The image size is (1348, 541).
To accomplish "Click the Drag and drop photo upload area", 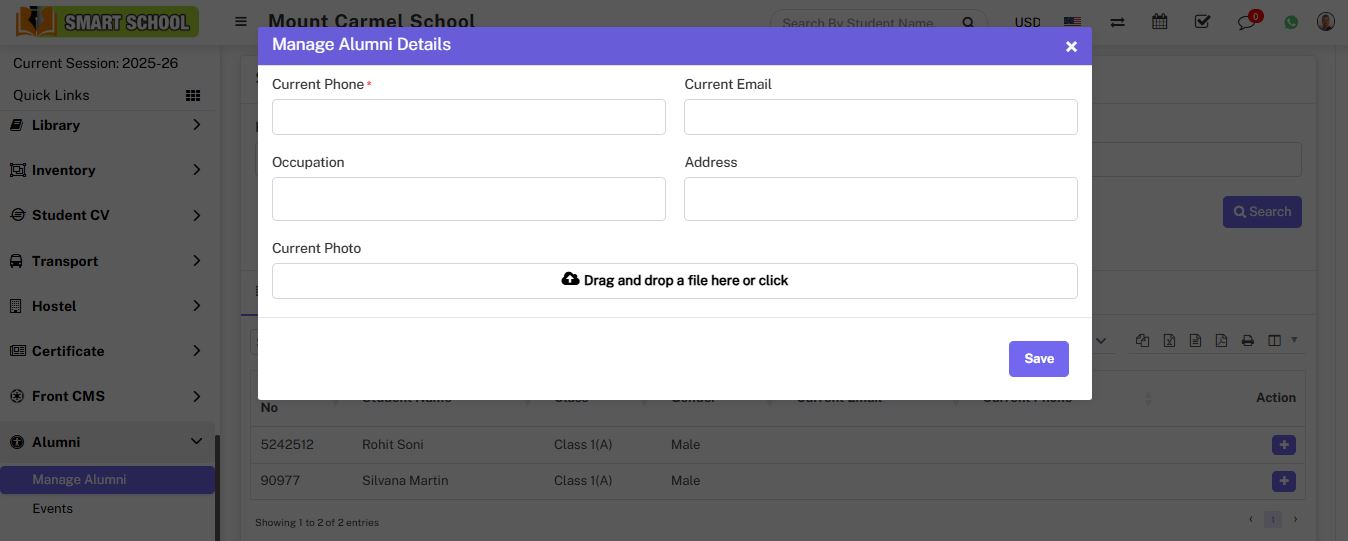I will 674,281.
